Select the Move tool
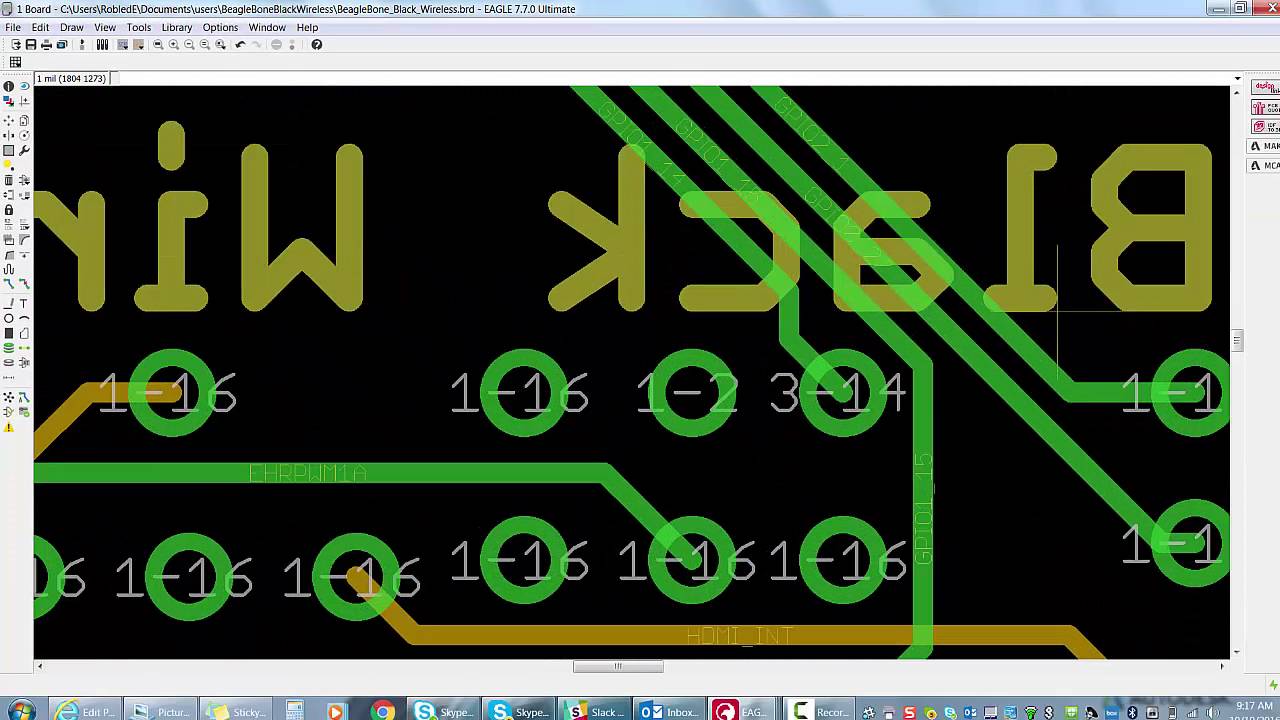The width and height of the screenshot is (1280, 720). pos(9,120)
